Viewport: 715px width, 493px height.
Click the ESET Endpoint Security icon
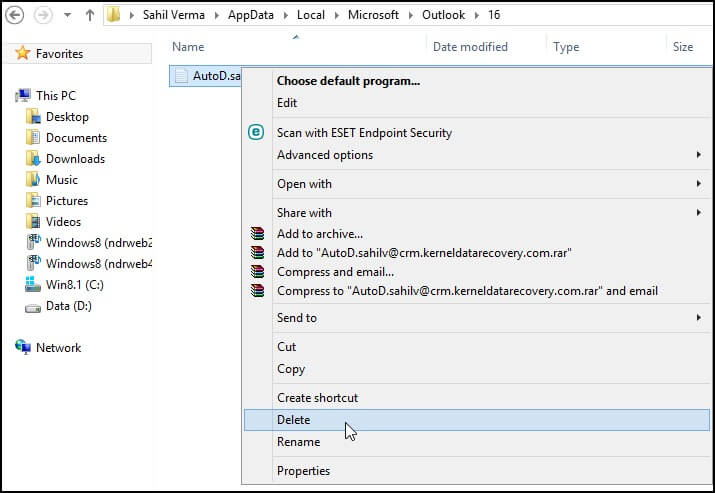[256, 132]
